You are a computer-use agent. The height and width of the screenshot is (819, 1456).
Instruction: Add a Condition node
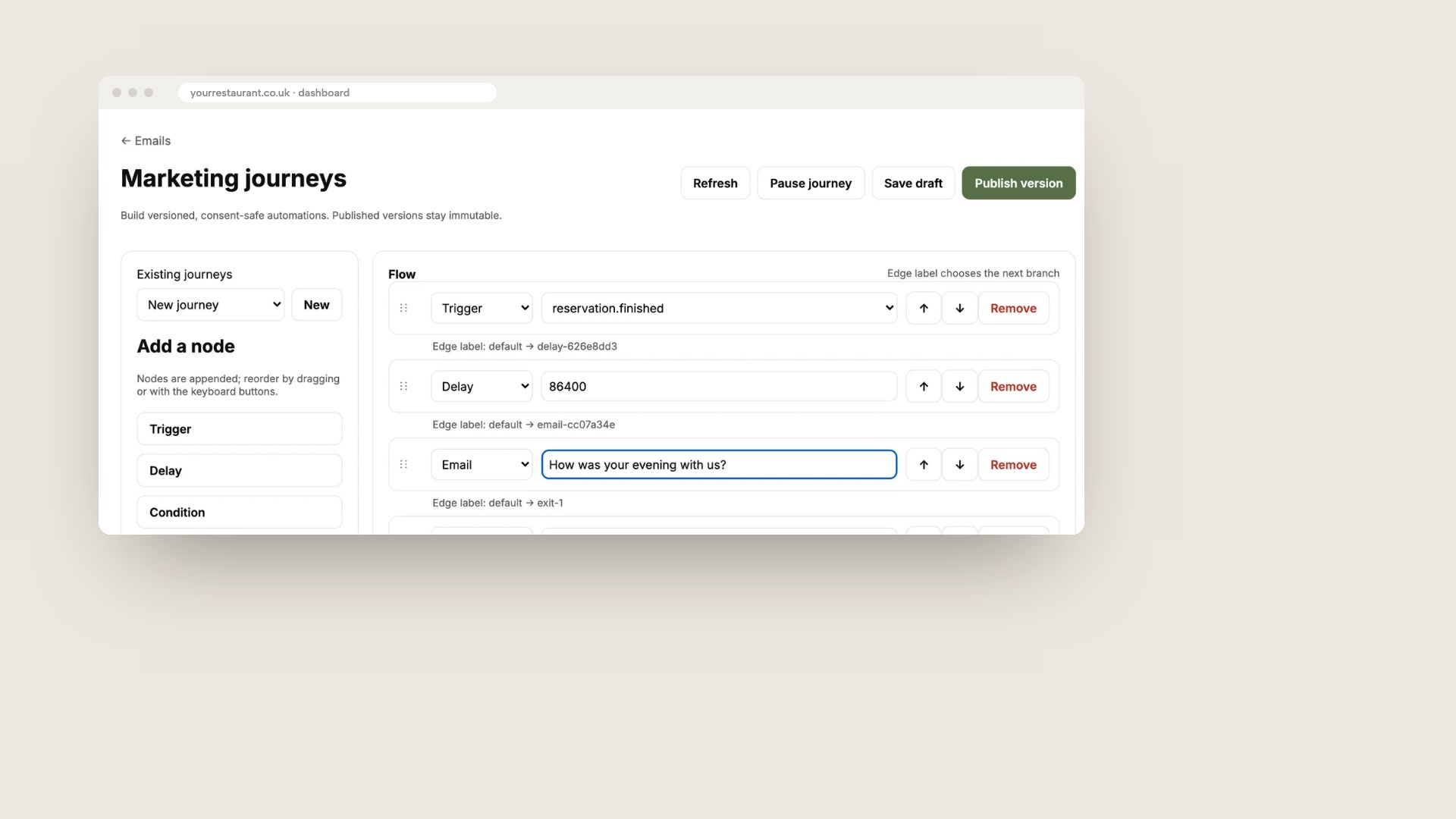239,512
